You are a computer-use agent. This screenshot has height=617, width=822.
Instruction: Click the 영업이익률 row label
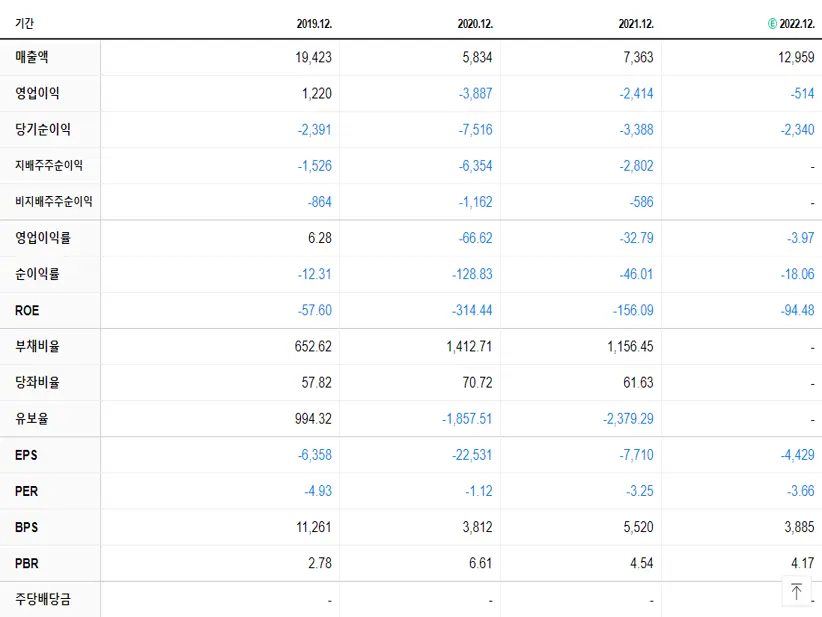(42, 237)
